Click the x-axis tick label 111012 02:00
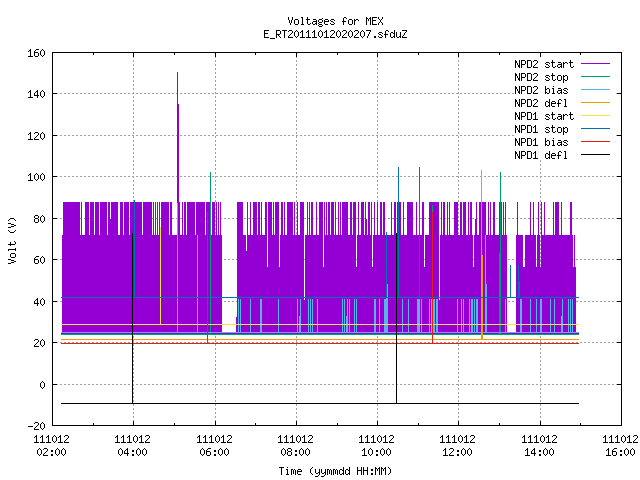The height and width of the screenshot is (480, 640). (51, 446)
